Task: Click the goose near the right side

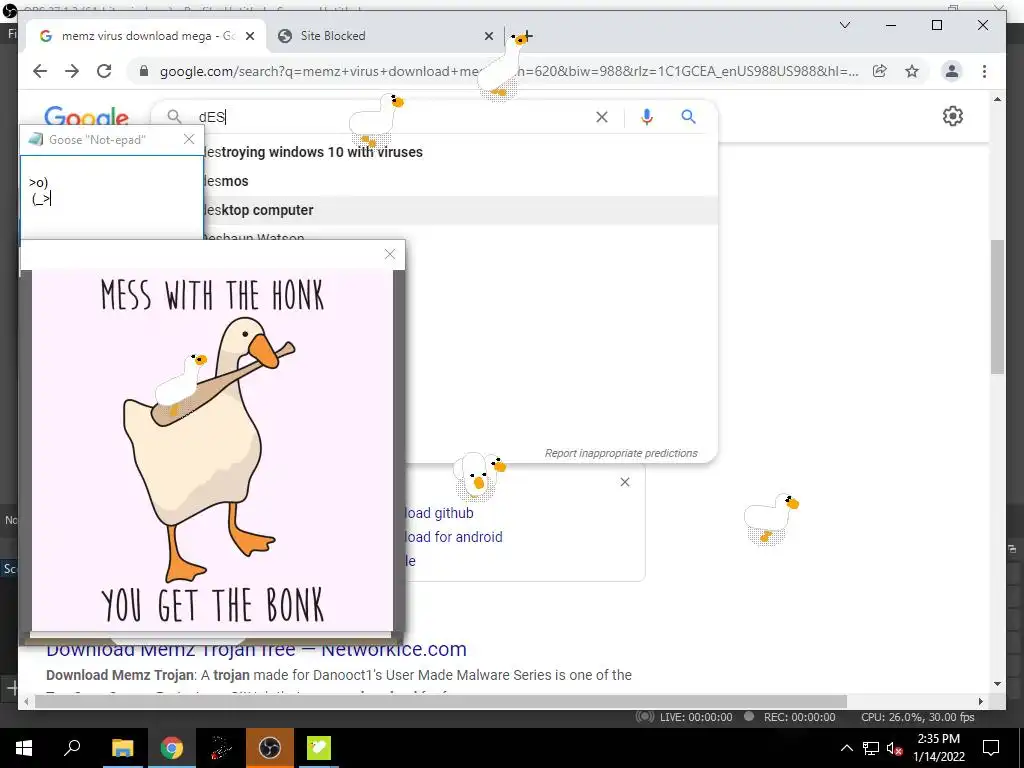Action: 771,519
